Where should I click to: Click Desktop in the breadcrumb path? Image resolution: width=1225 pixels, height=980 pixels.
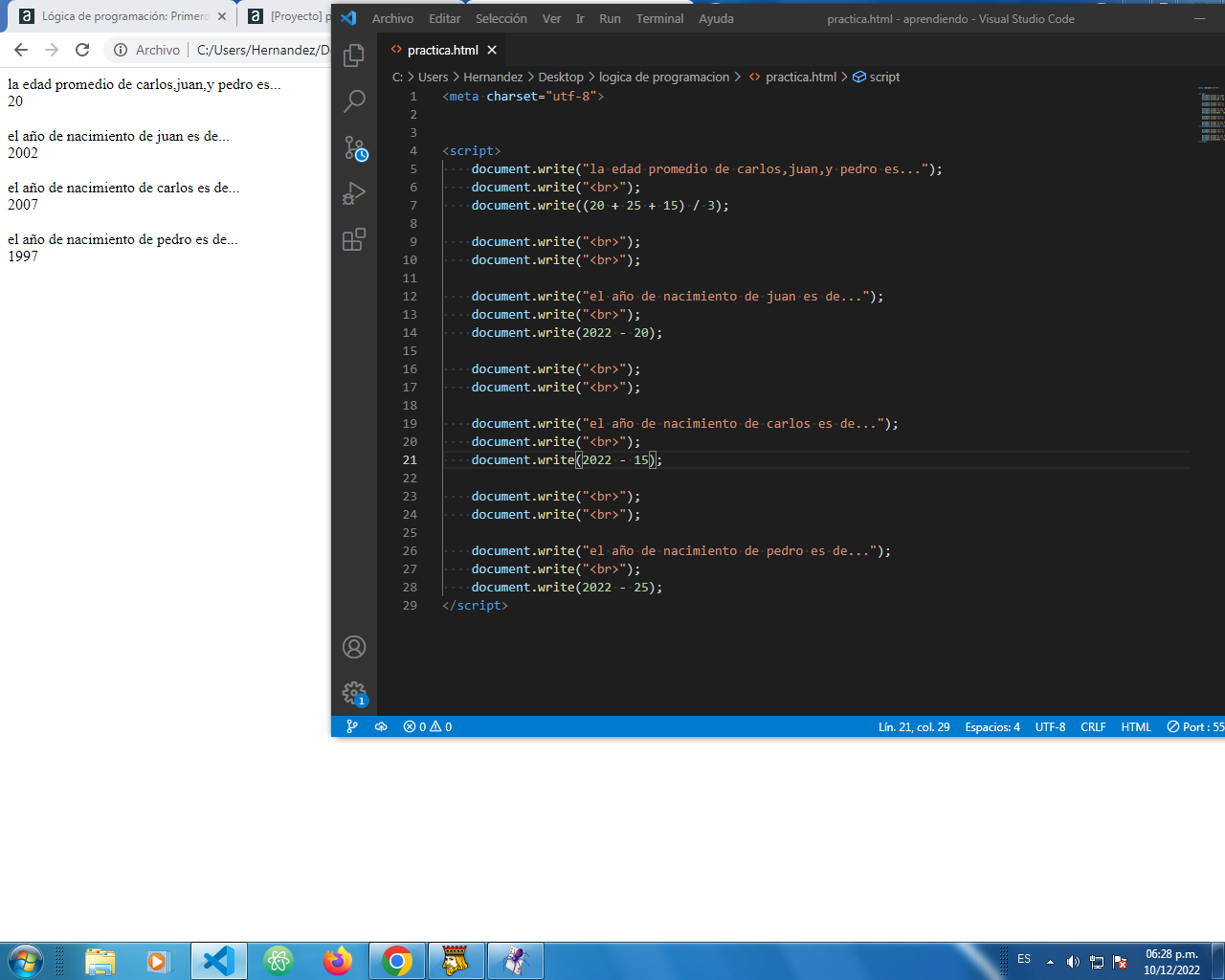[x=561, y=77]
